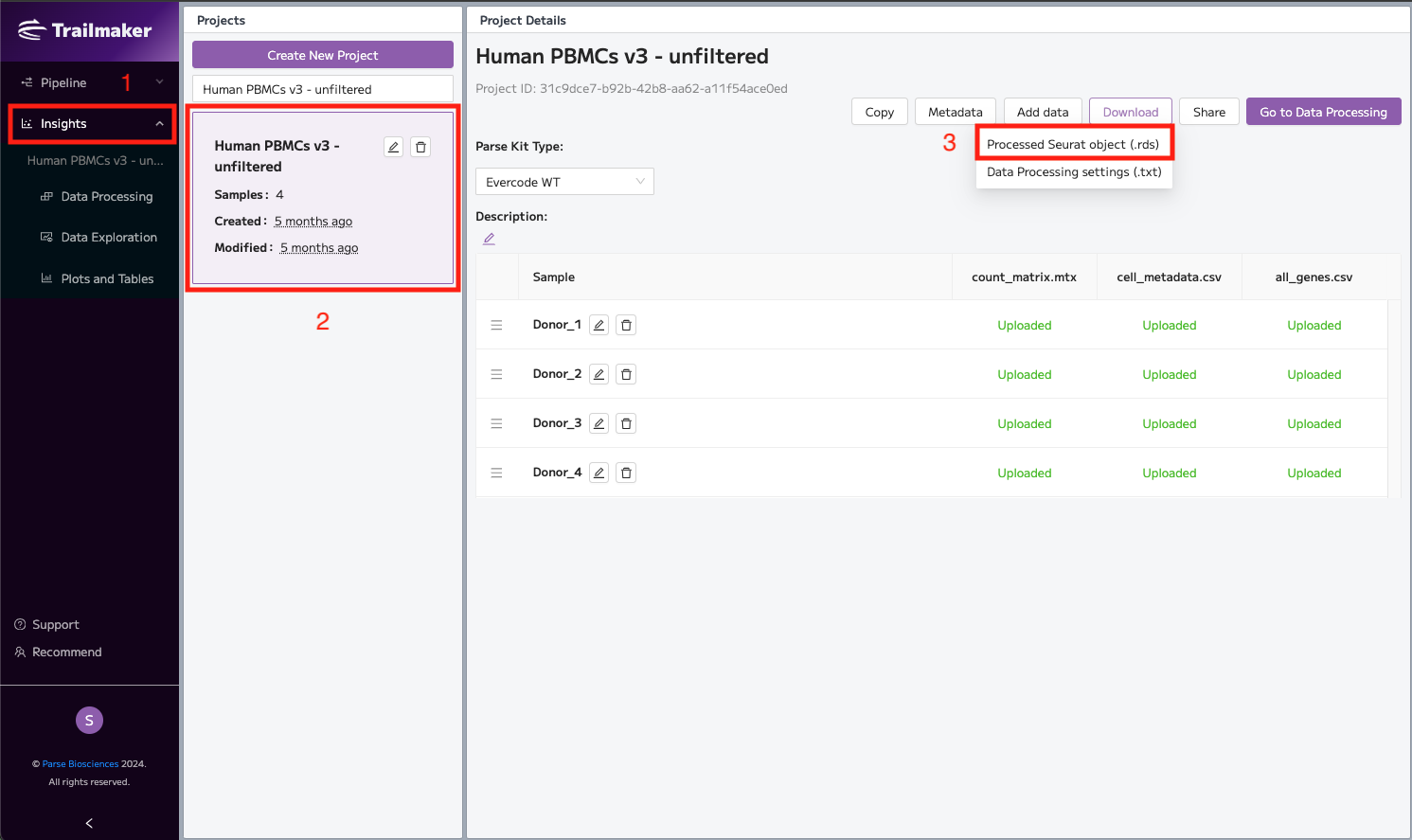Click the trash icon beside Donor_4
The height and width of the screenshot is (840, 1412).
point(626,473)
